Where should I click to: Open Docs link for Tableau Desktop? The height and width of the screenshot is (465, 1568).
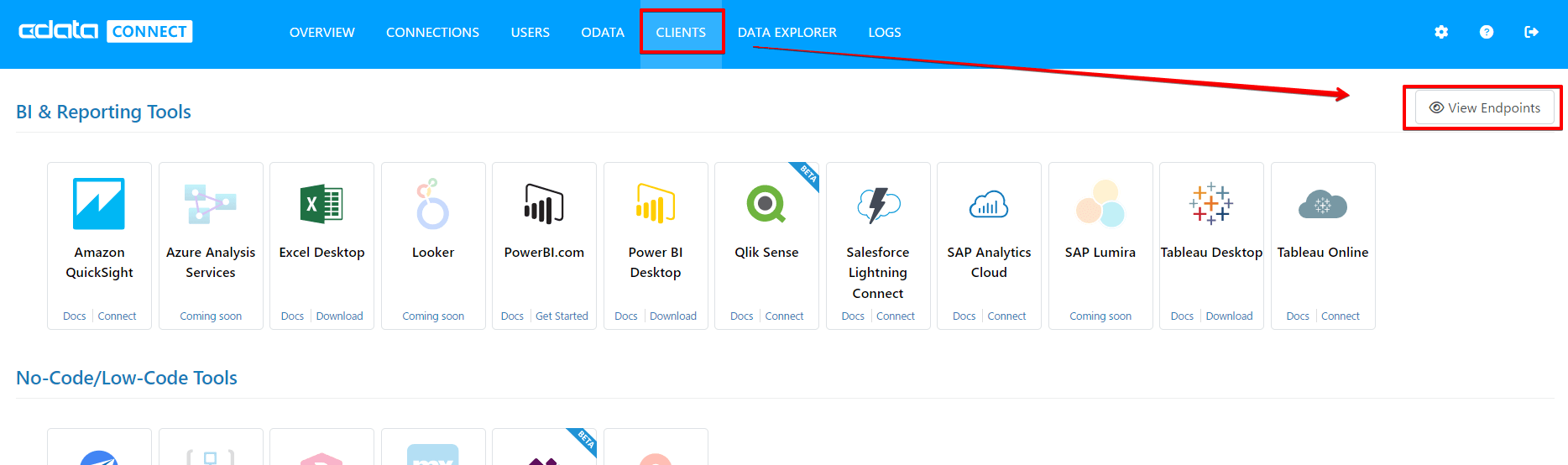pyautogui.click(x=1182, y=316)
